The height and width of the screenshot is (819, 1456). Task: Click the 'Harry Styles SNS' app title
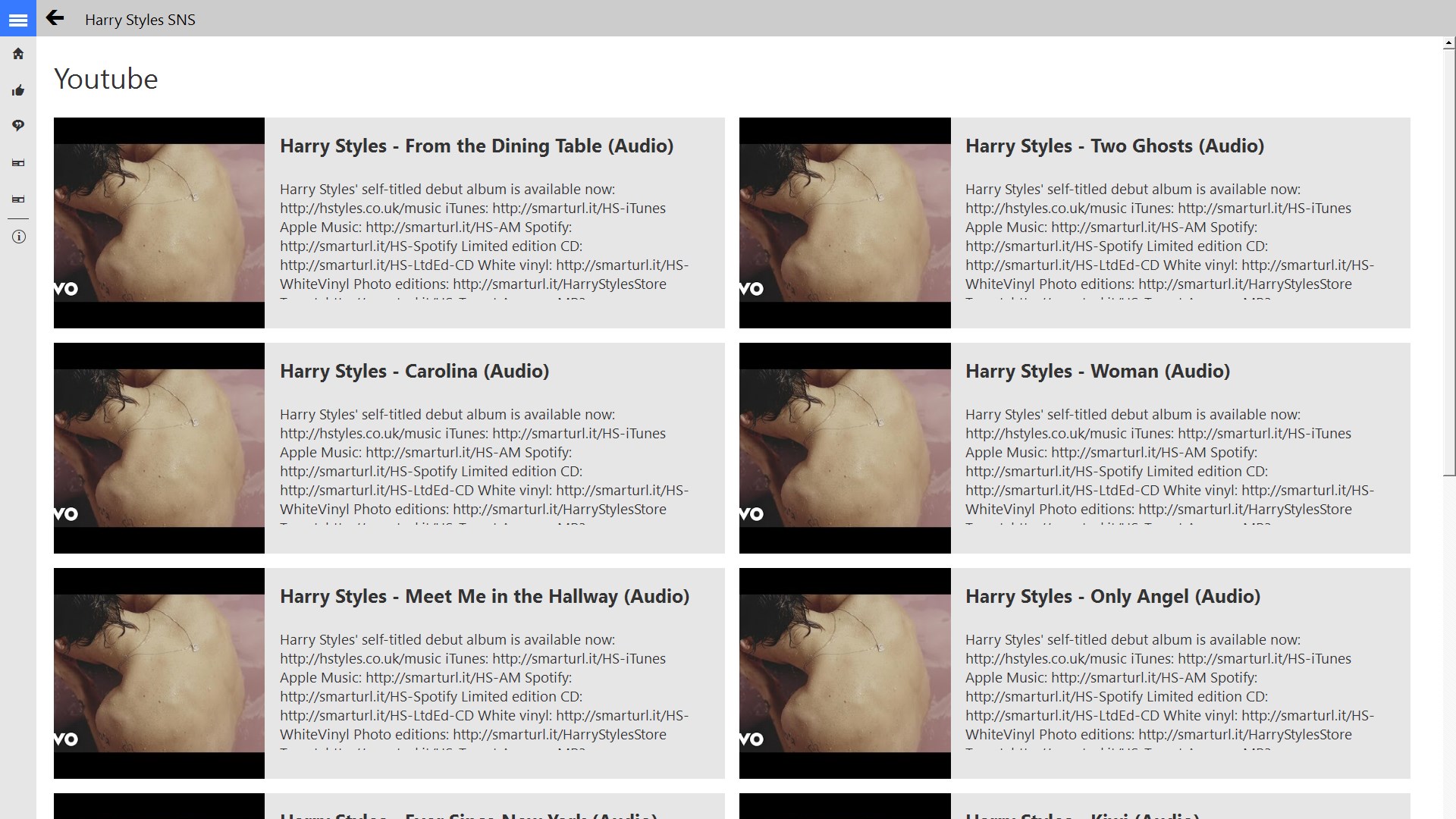pos(140,20)
